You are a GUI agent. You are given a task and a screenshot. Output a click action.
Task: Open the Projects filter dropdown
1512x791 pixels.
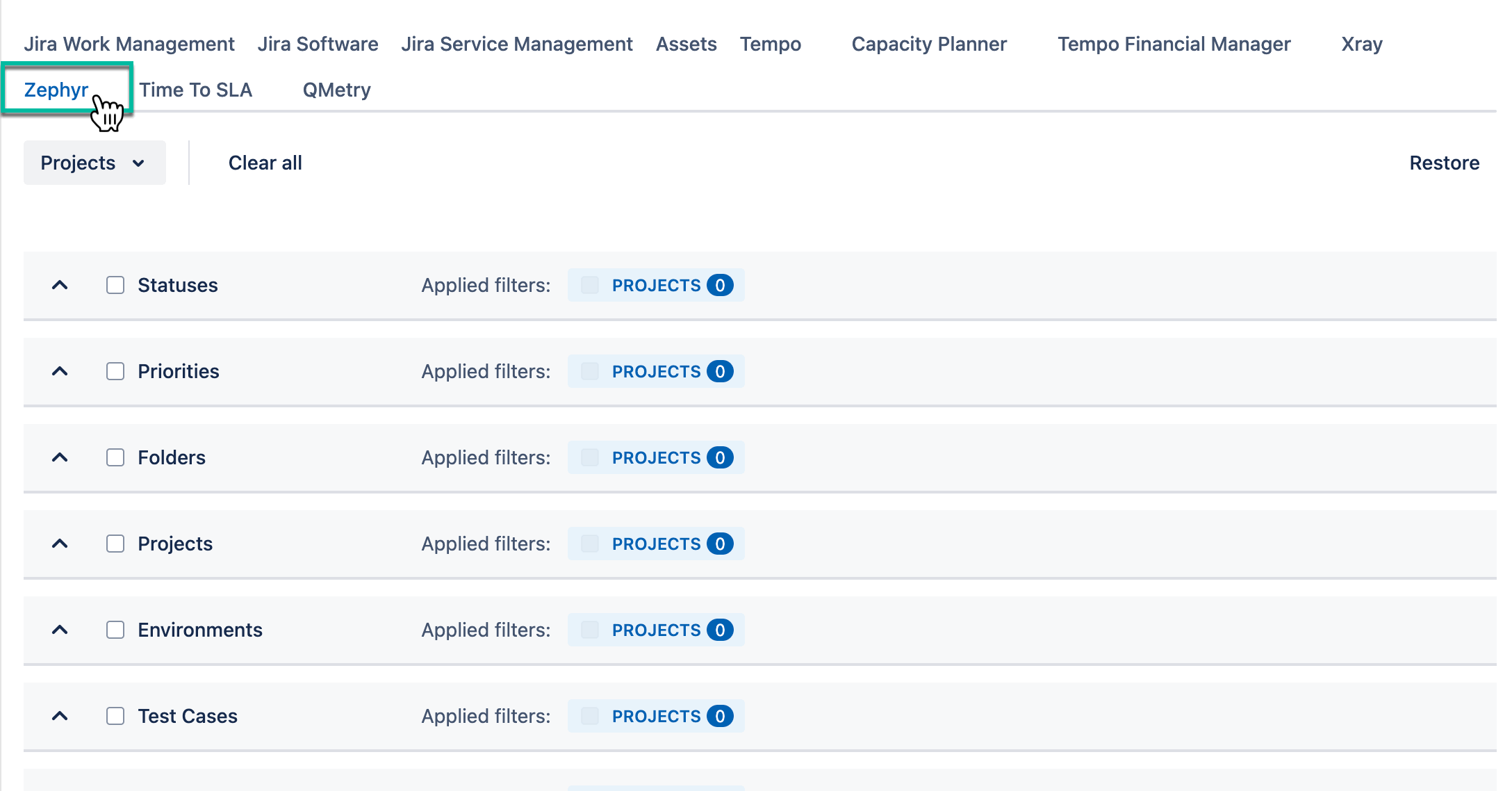94,163
